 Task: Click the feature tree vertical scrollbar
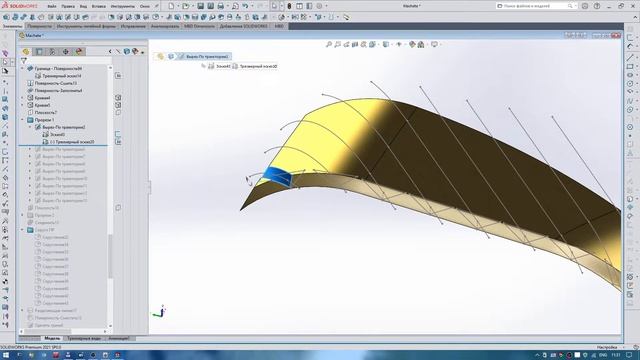110,256
